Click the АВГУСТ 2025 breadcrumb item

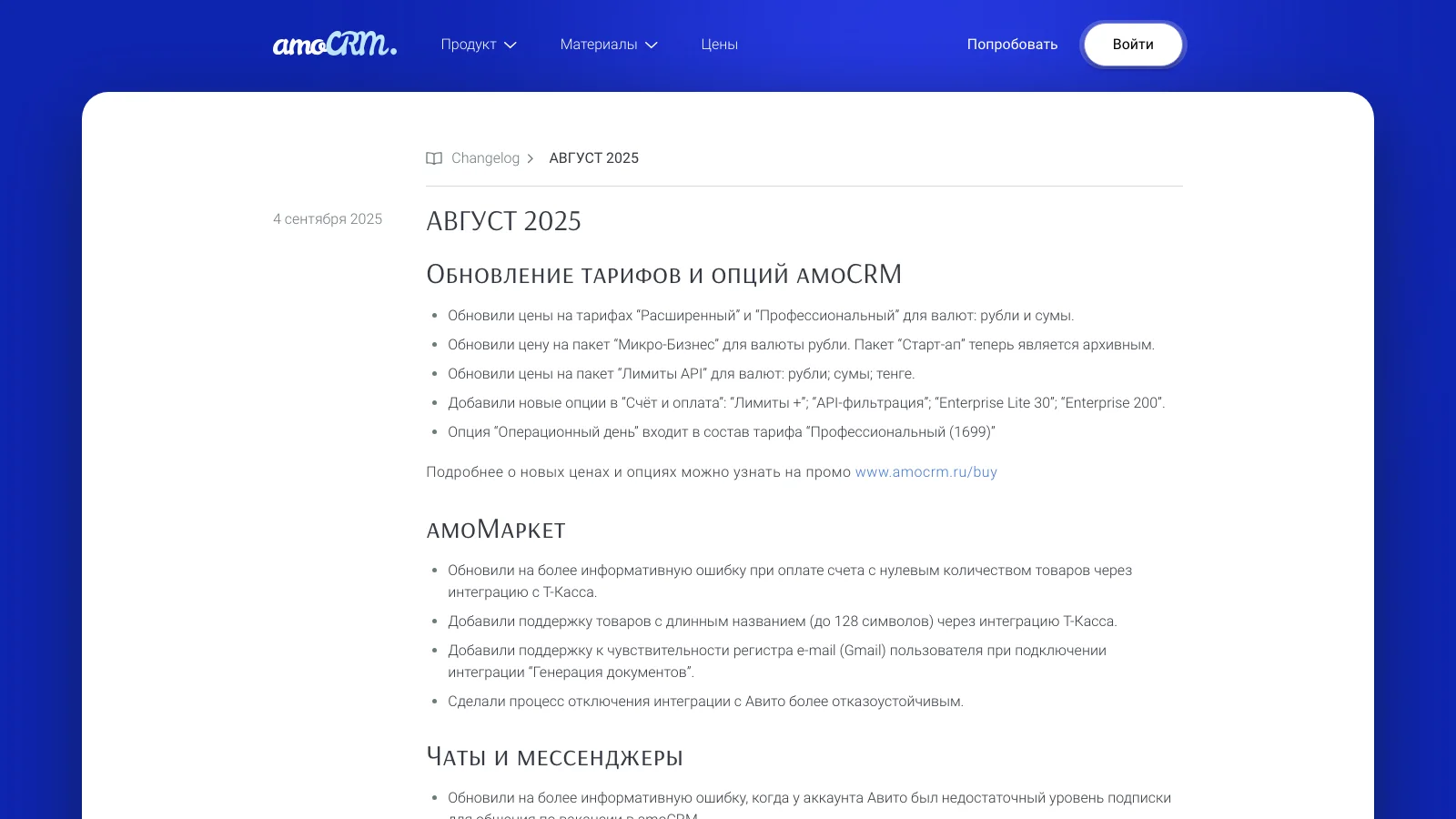(594, 158)
